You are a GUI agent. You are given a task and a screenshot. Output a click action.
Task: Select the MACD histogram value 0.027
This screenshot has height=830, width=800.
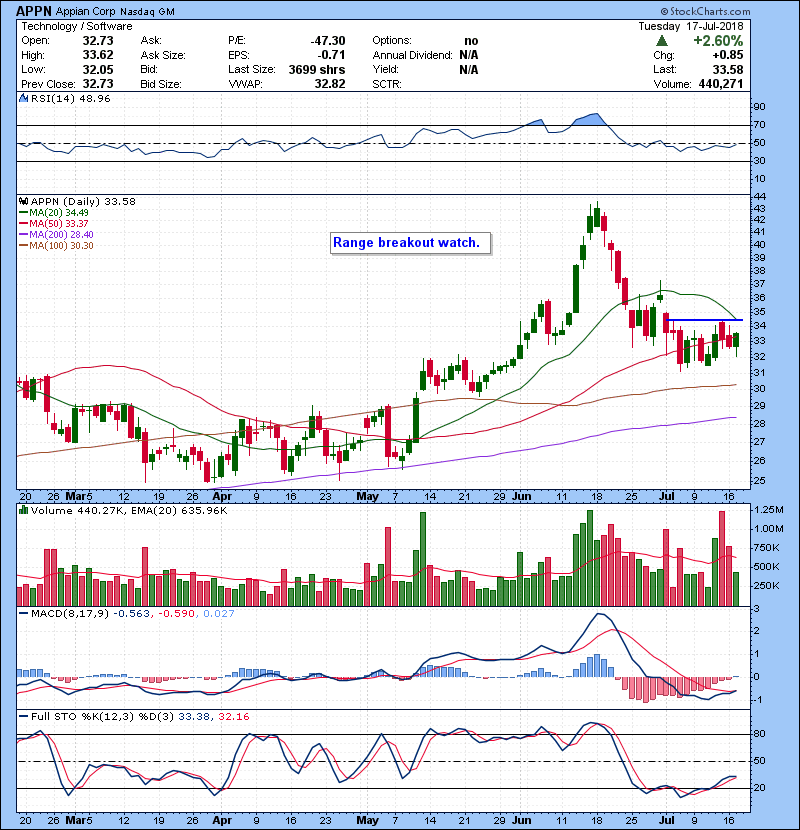pyautogui.click(x=218, y=614)
